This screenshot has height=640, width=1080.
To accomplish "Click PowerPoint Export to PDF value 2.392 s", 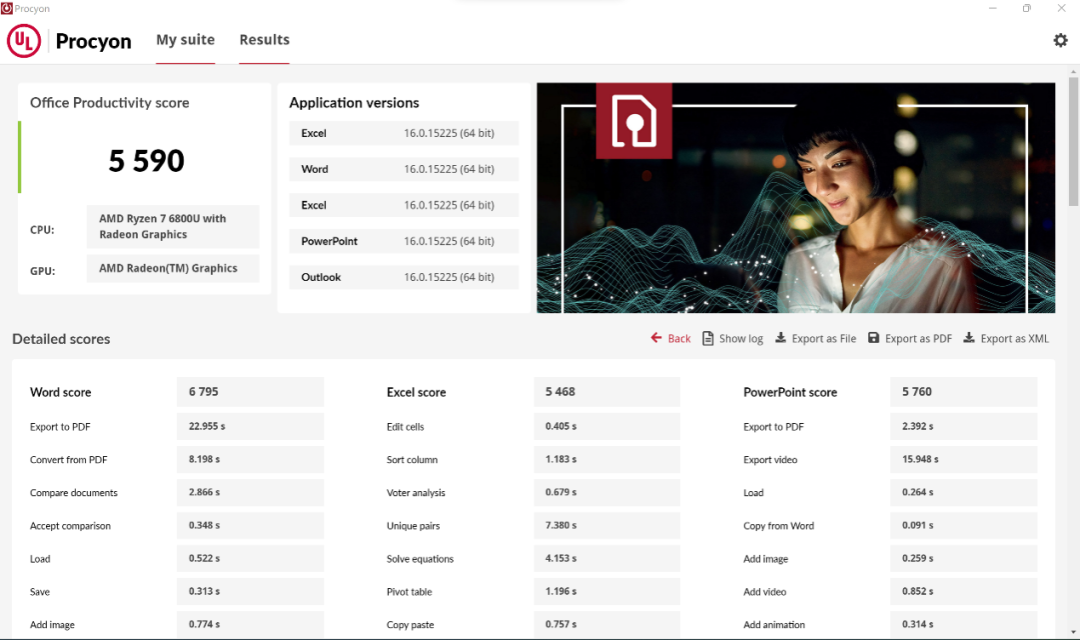I will pyautogui.click(x=964, y=426).
